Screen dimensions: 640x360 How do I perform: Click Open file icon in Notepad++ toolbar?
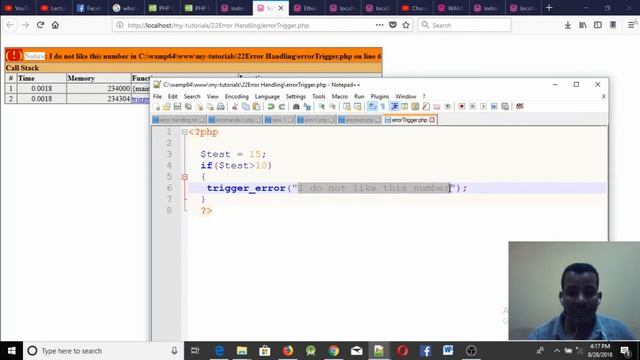pos(167,107)
